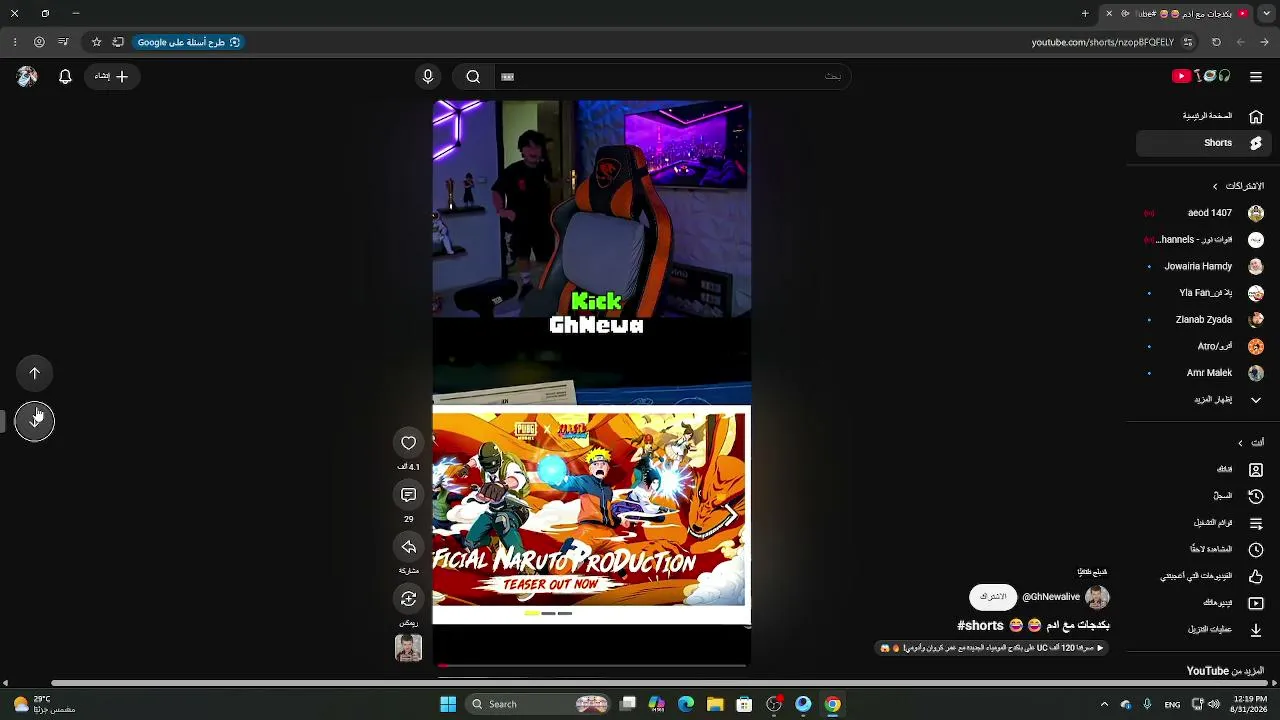1280x720 pixels.
Task: Open the @GhNewalive channel handle link
Action: click(1051, 597)
